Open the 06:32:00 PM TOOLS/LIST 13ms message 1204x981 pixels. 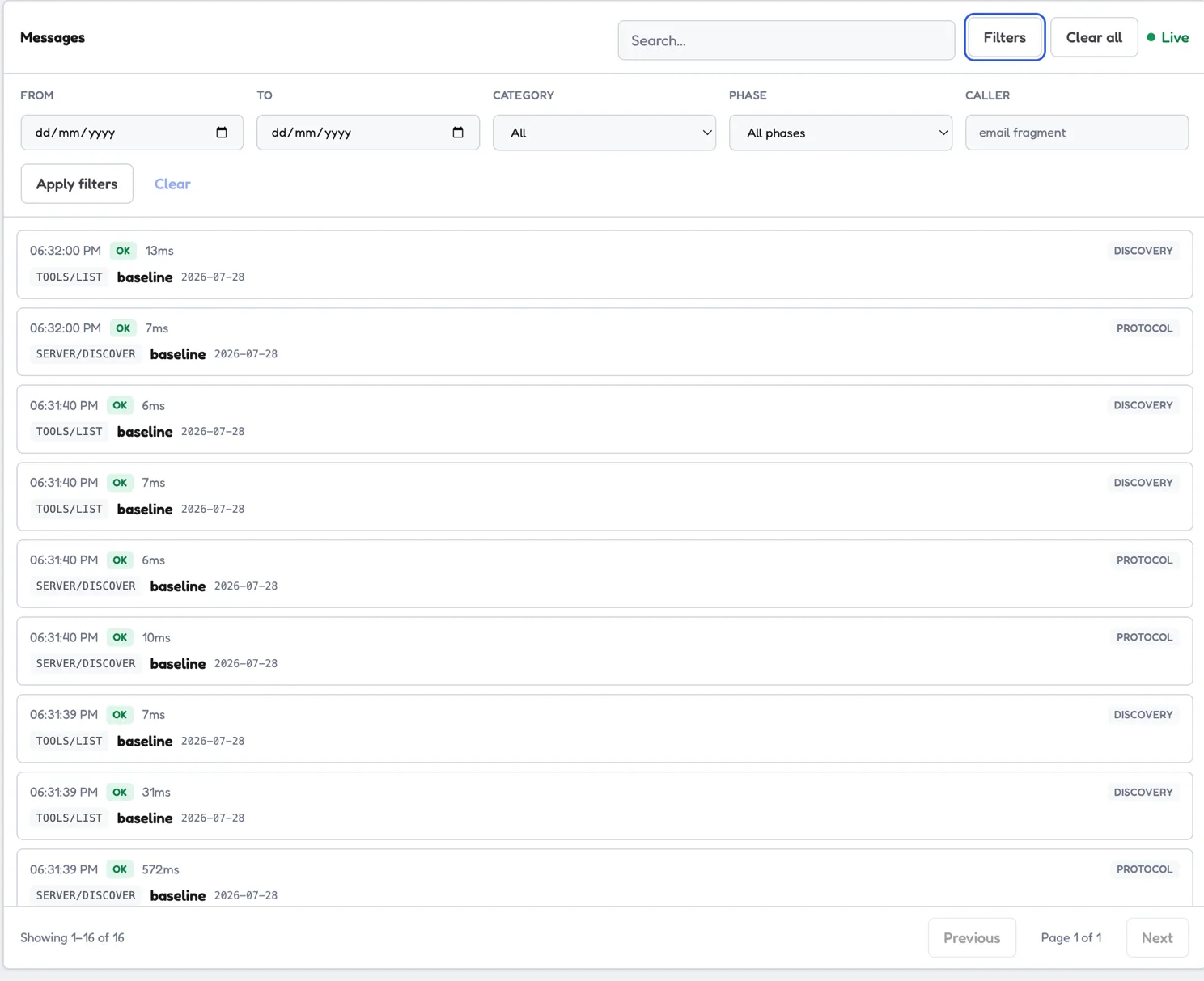point(604,264)
